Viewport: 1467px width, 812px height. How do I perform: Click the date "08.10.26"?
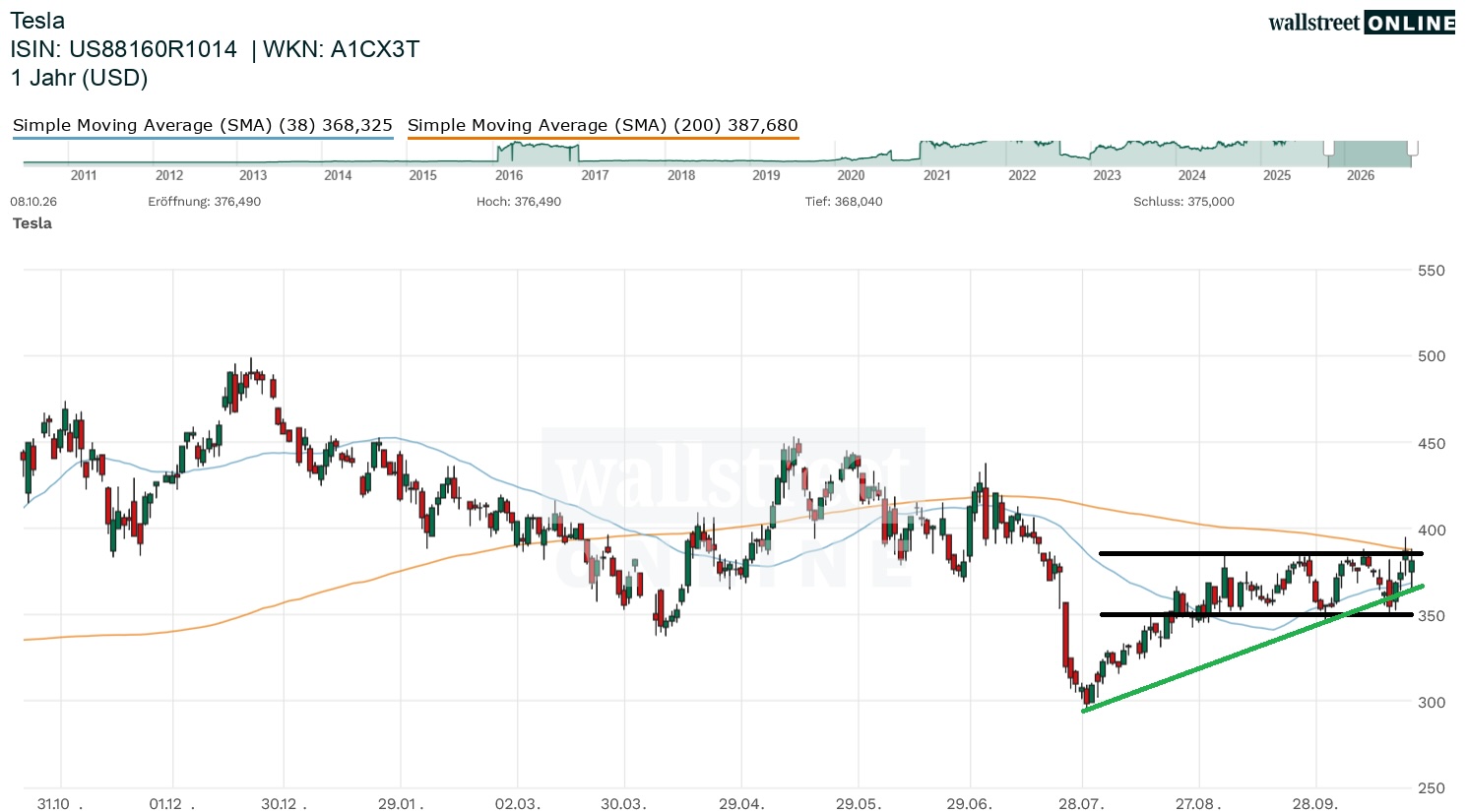point(33,202)
